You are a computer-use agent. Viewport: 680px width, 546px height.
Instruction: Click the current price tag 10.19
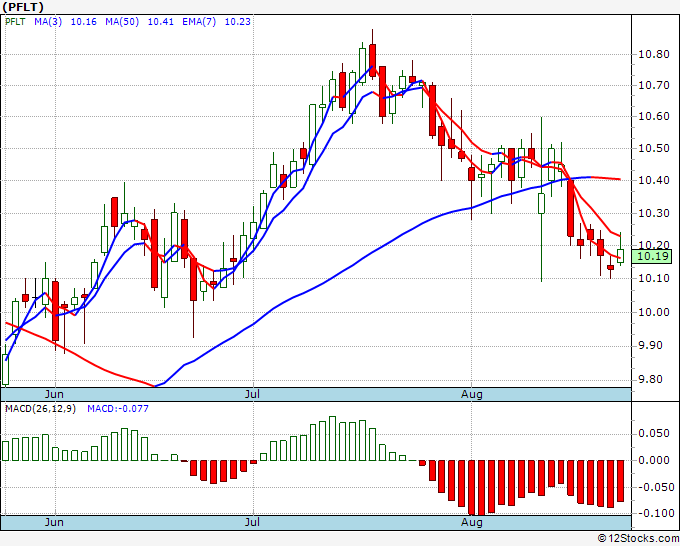(654, 256)
